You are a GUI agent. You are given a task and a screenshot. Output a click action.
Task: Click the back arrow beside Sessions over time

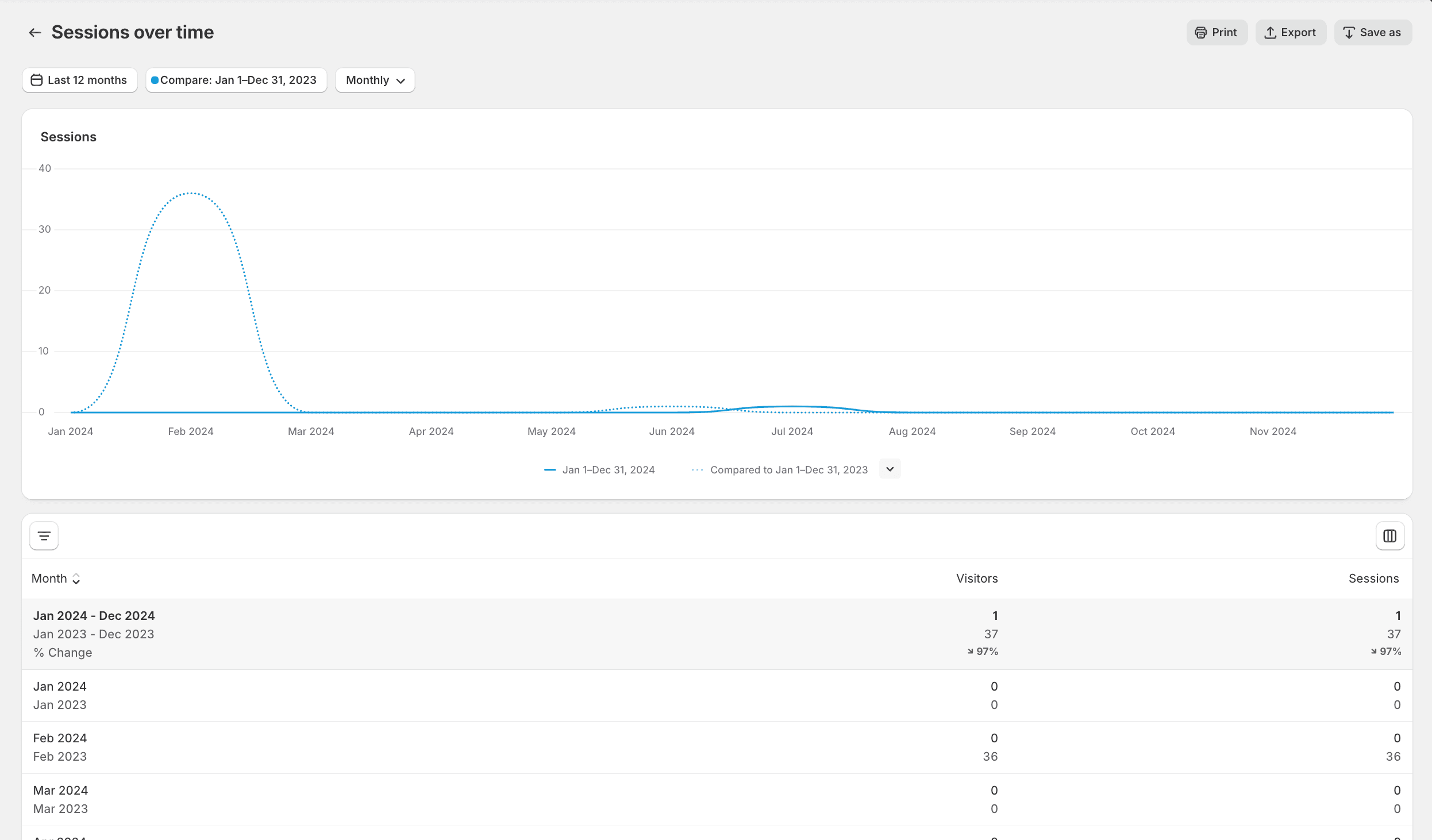[x=35, y=33]
